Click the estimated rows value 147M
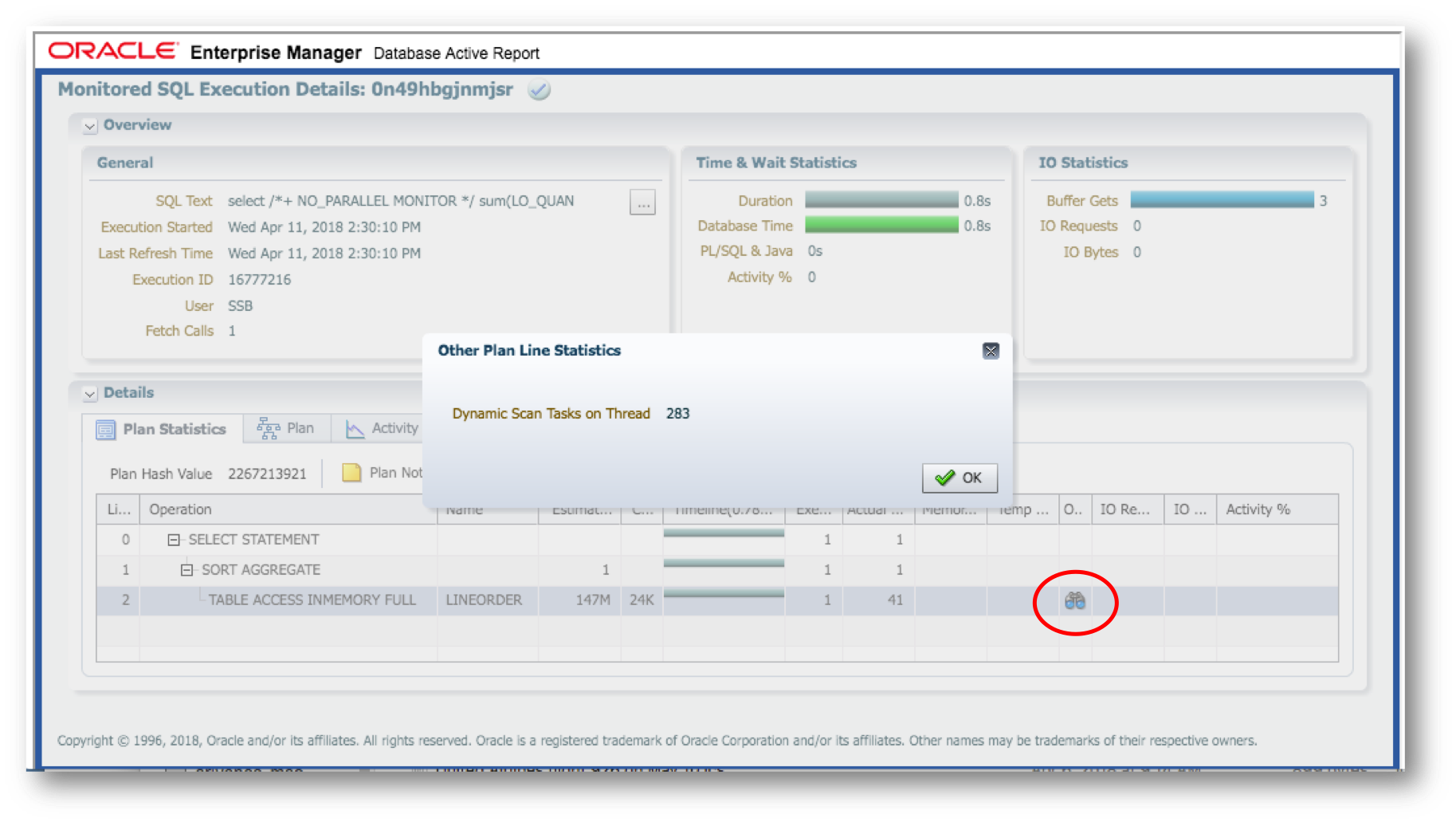Viewport: 1456px width, 822px height. [593, 600]
